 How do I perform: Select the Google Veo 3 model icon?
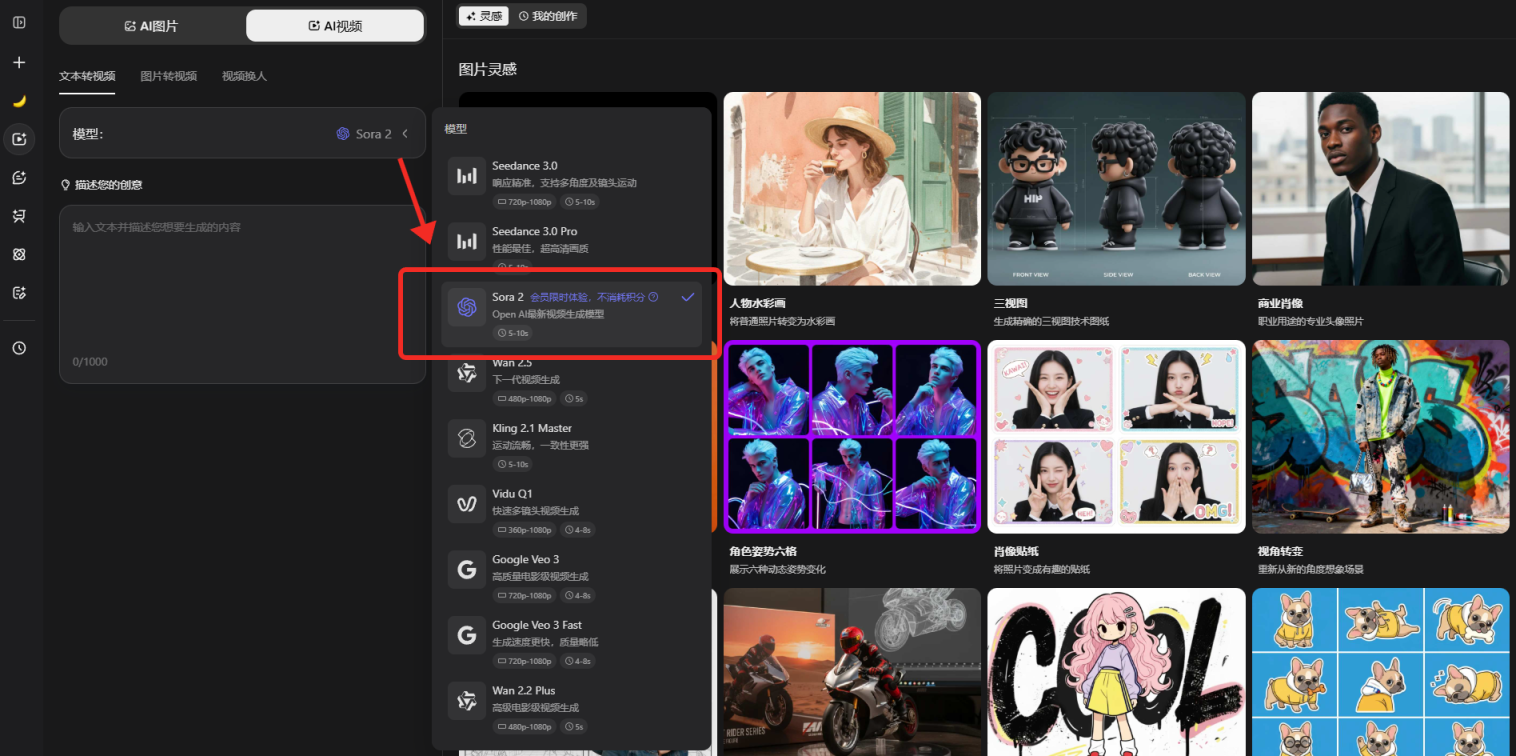466,570
